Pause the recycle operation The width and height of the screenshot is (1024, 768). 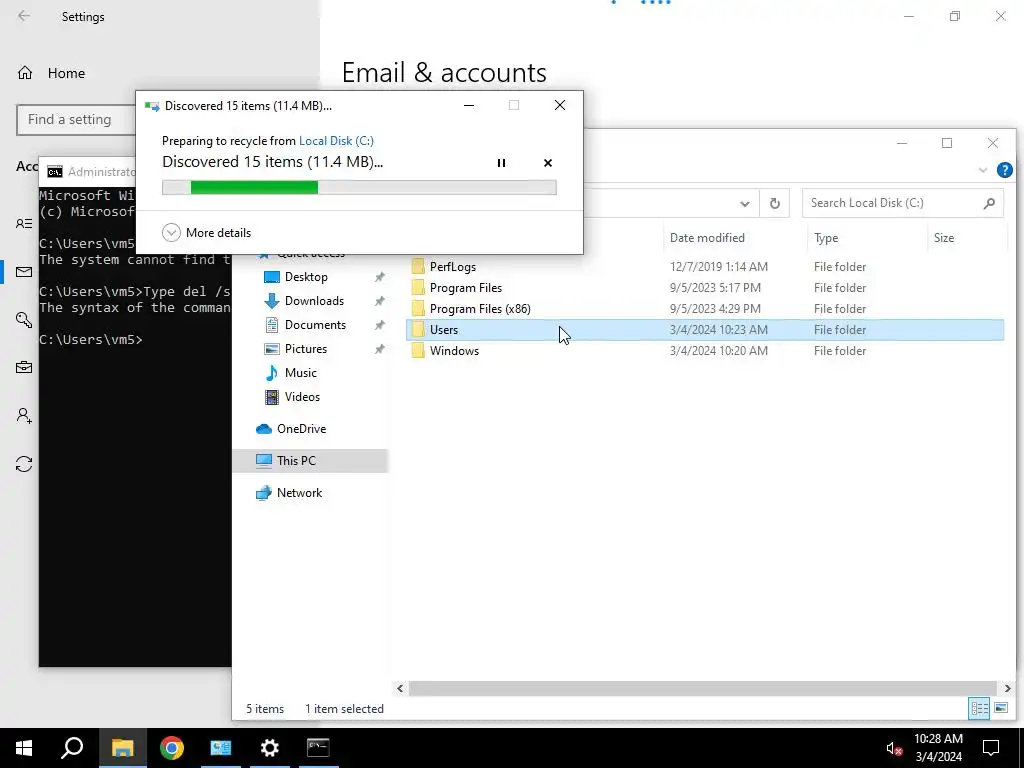501,163
